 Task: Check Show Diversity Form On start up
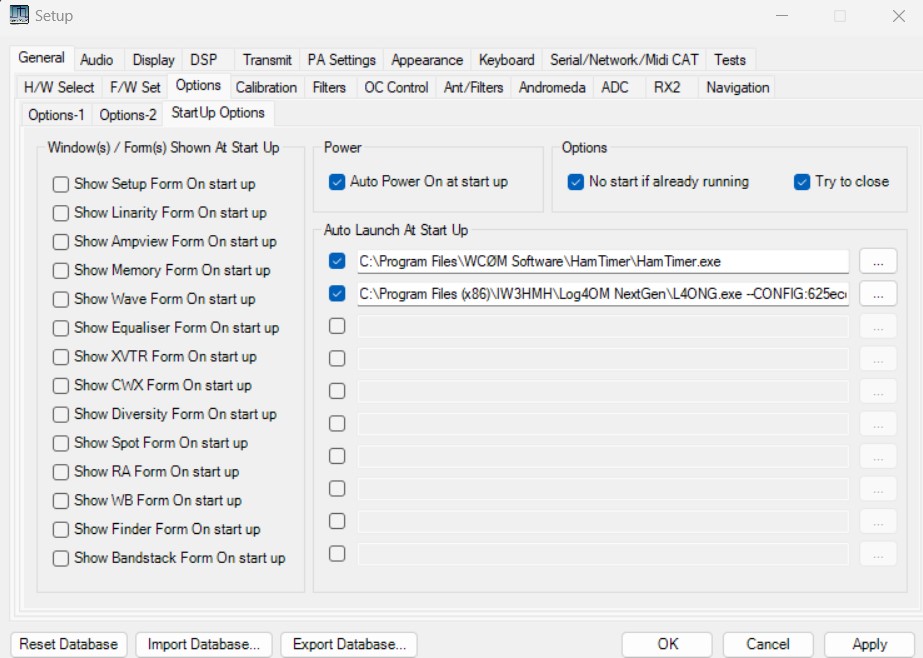[x=61, y=414]
